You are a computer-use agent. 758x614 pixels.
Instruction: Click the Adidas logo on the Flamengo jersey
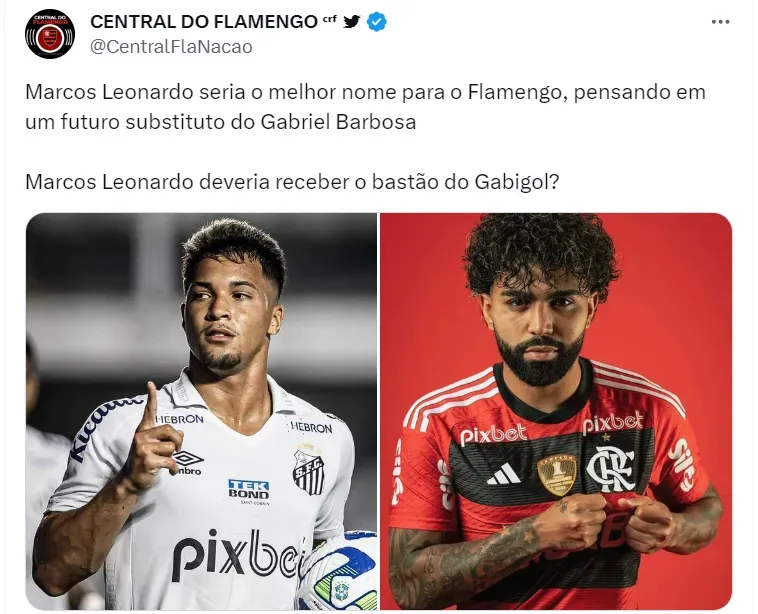(503, 474)
